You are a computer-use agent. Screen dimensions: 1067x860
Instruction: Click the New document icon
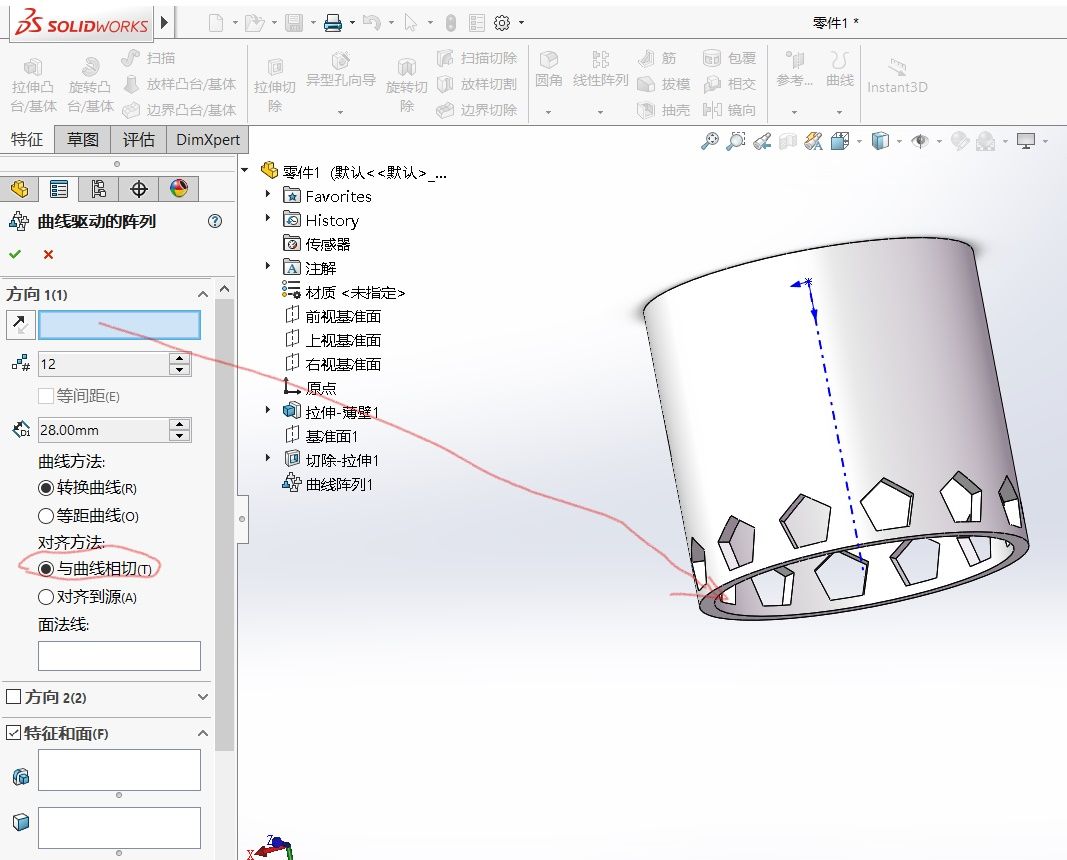point(216,23)
